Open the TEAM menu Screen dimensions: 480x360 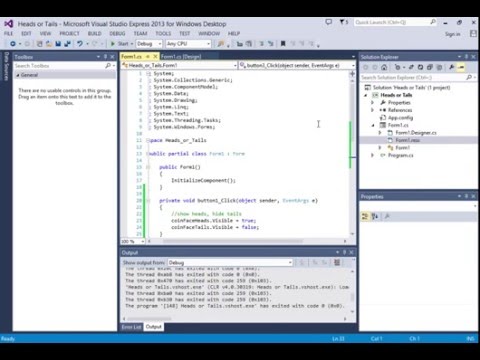pyautogui.click(x=140, y=33)
